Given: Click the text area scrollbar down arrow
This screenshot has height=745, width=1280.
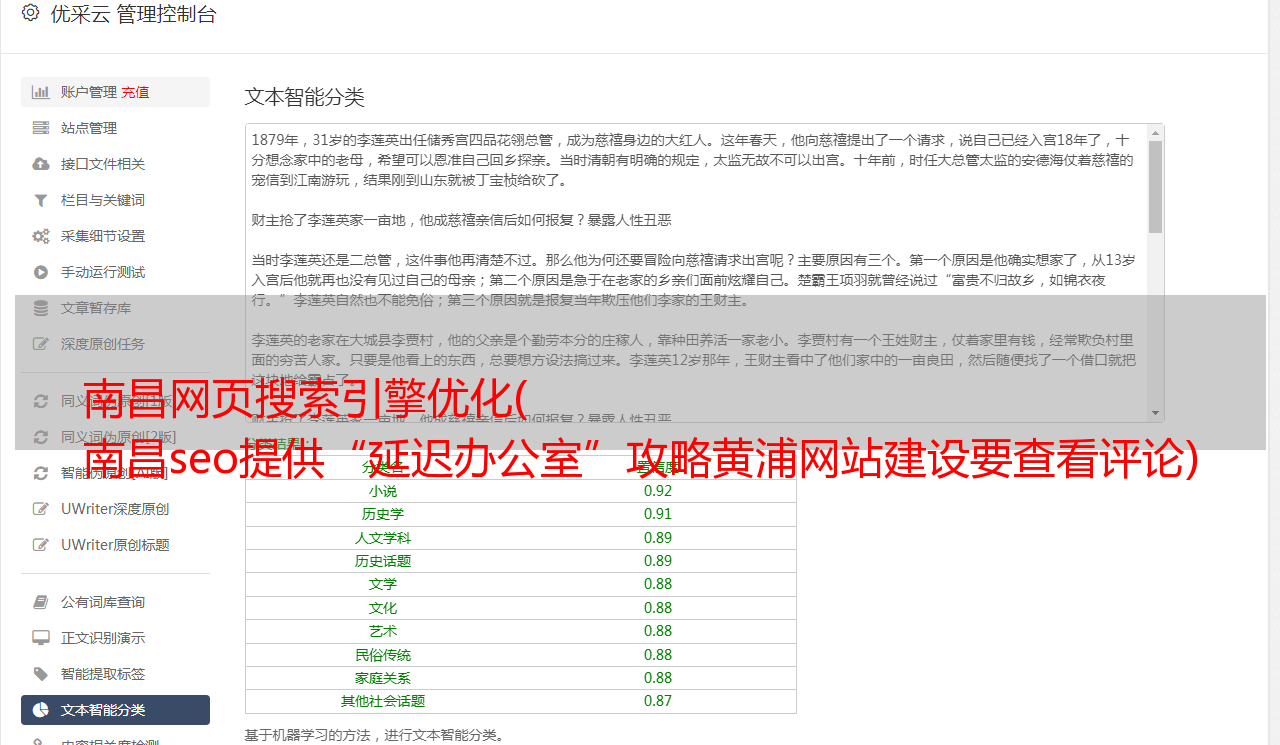Looking at the screenshot, I should pyautogui.click(x=1156, y=413).
